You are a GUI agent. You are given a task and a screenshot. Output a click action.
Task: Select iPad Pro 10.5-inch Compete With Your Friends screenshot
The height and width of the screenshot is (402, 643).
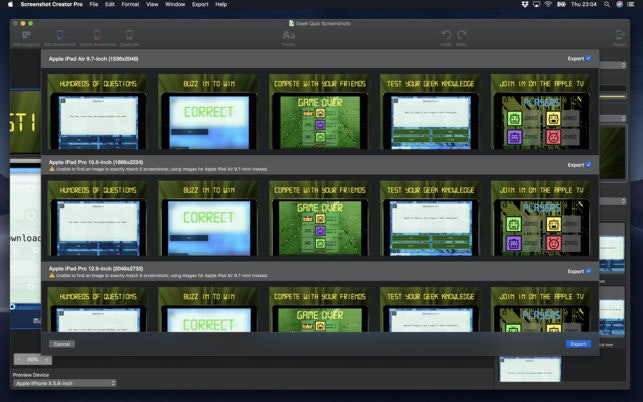tap(319, 218)
